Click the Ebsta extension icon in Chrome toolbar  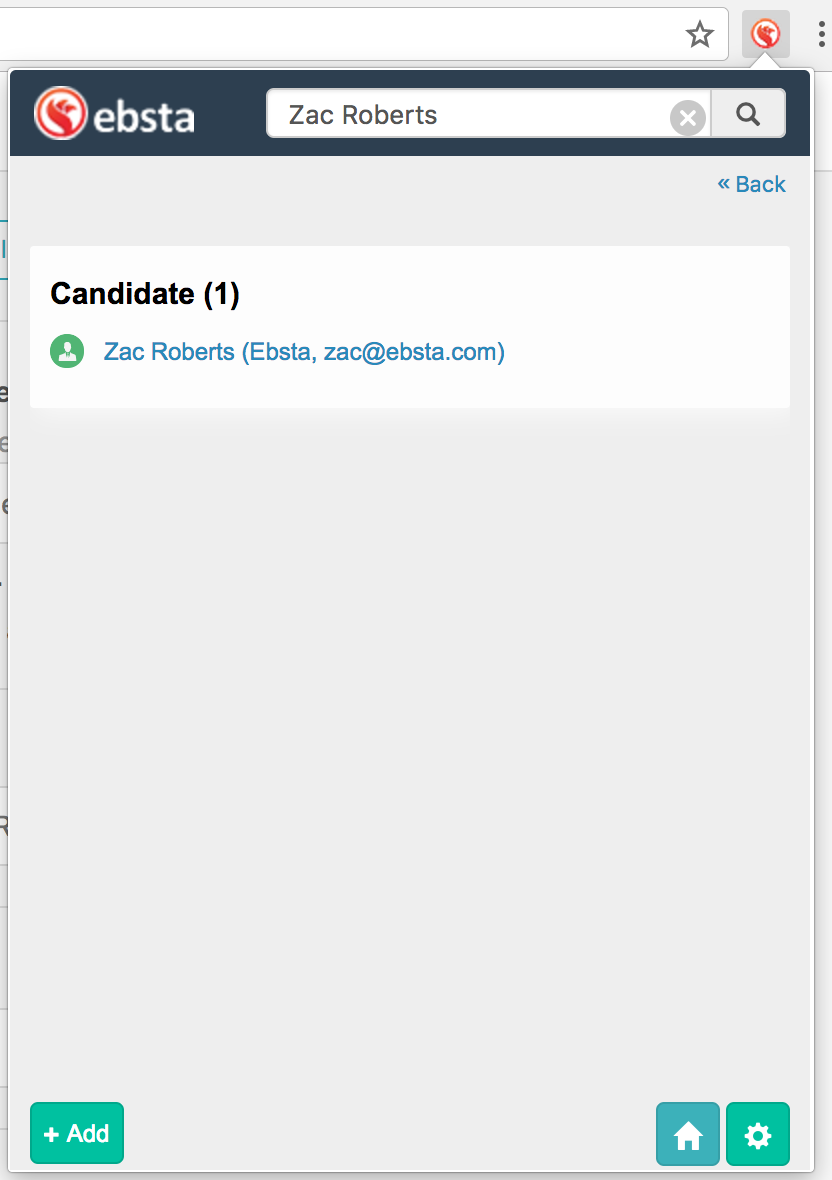pos(766,36)
